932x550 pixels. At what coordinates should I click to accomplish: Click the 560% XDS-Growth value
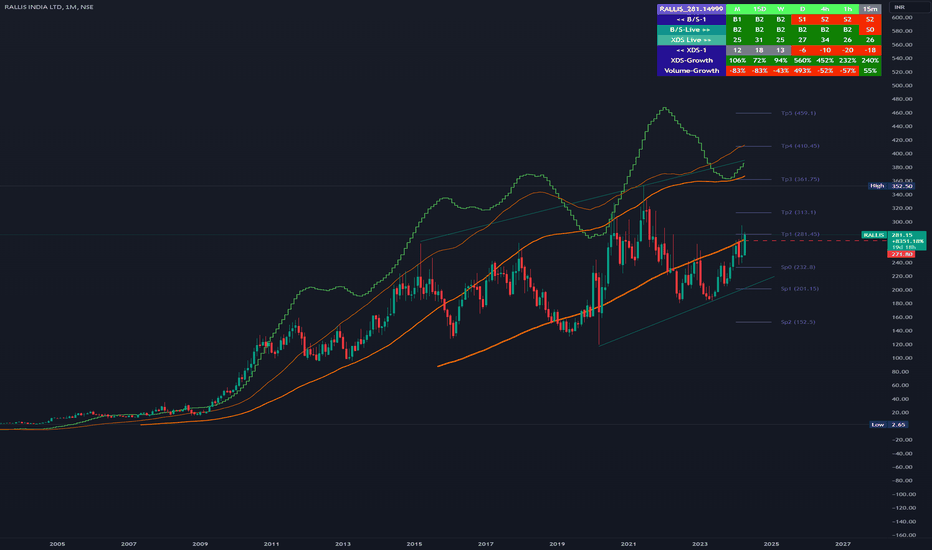pos(802,60)
